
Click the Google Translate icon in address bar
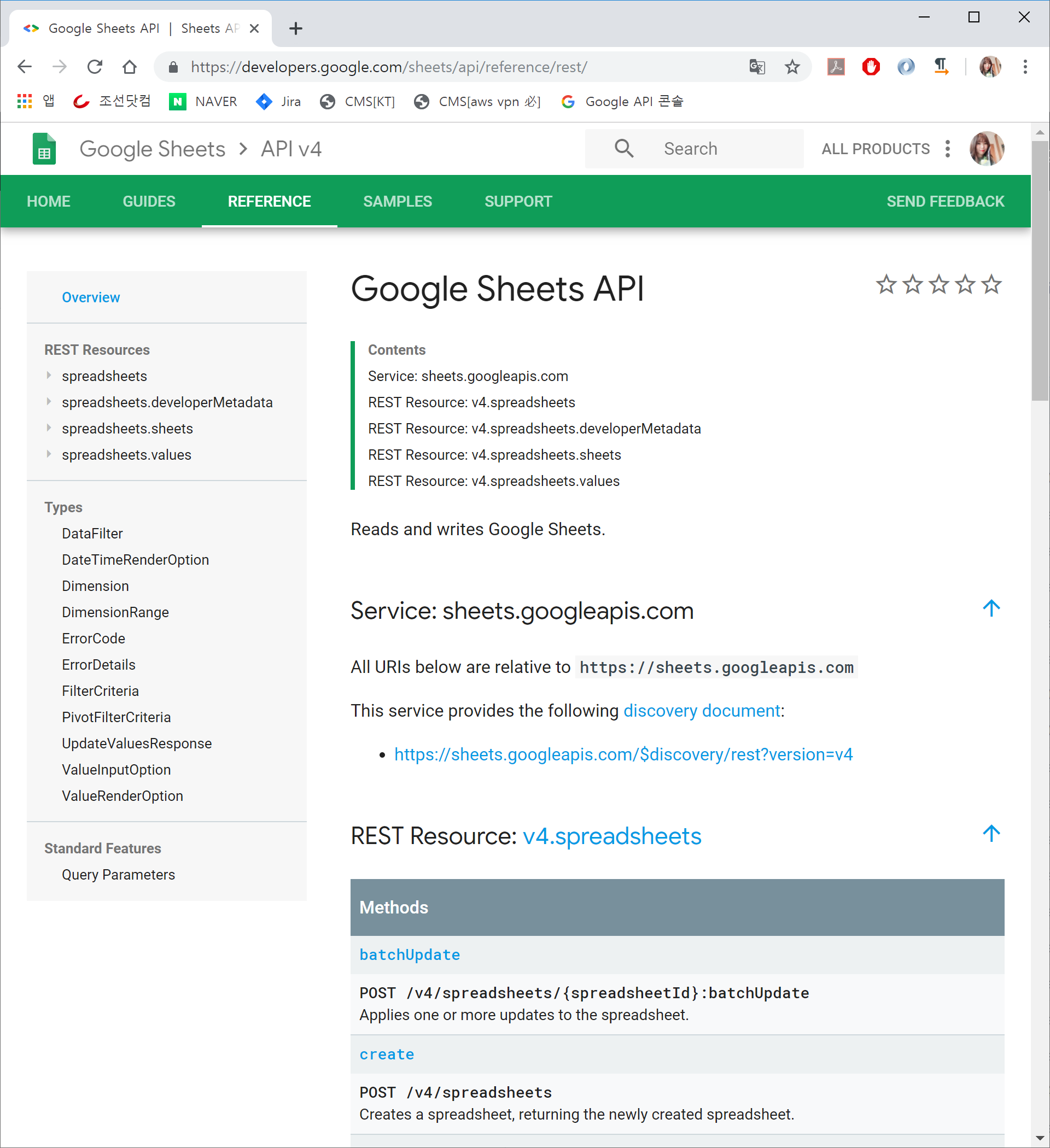(x=756, y=67)
